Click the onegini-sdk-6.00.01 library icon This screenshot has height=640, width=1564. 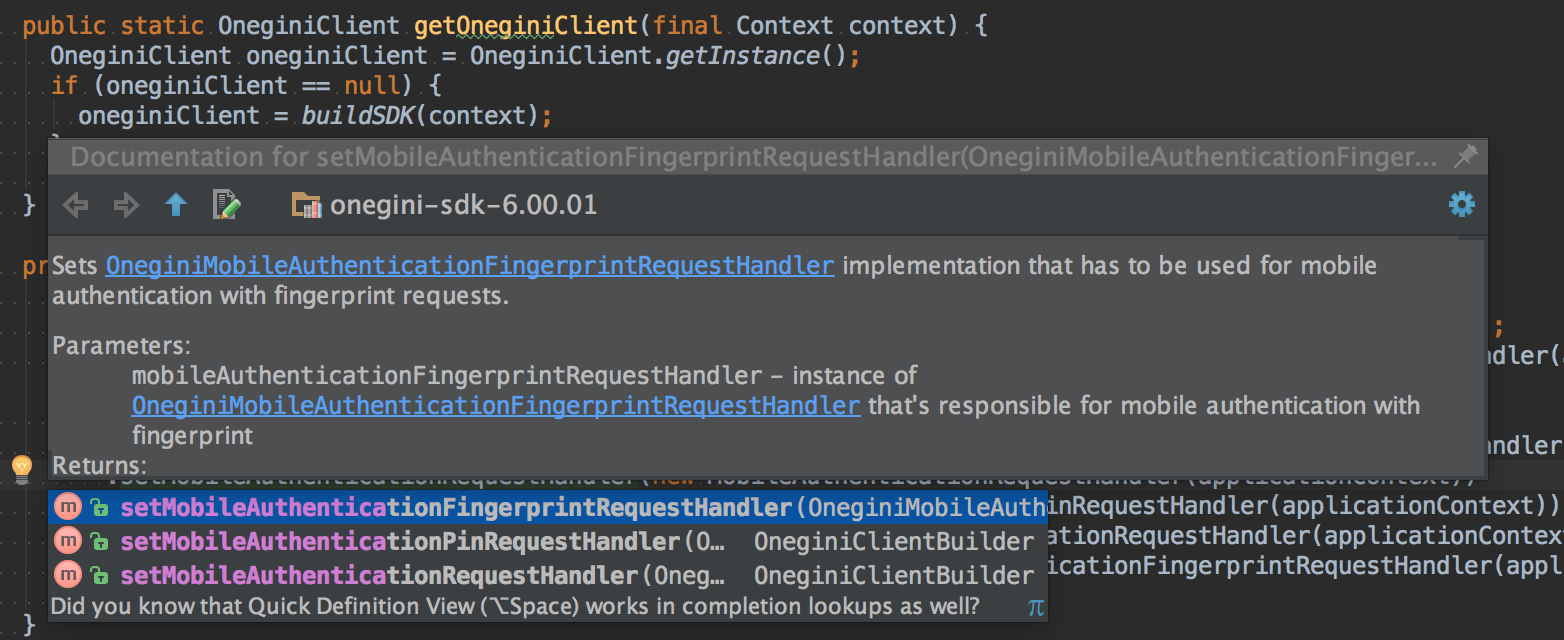(x=308, y=204)
